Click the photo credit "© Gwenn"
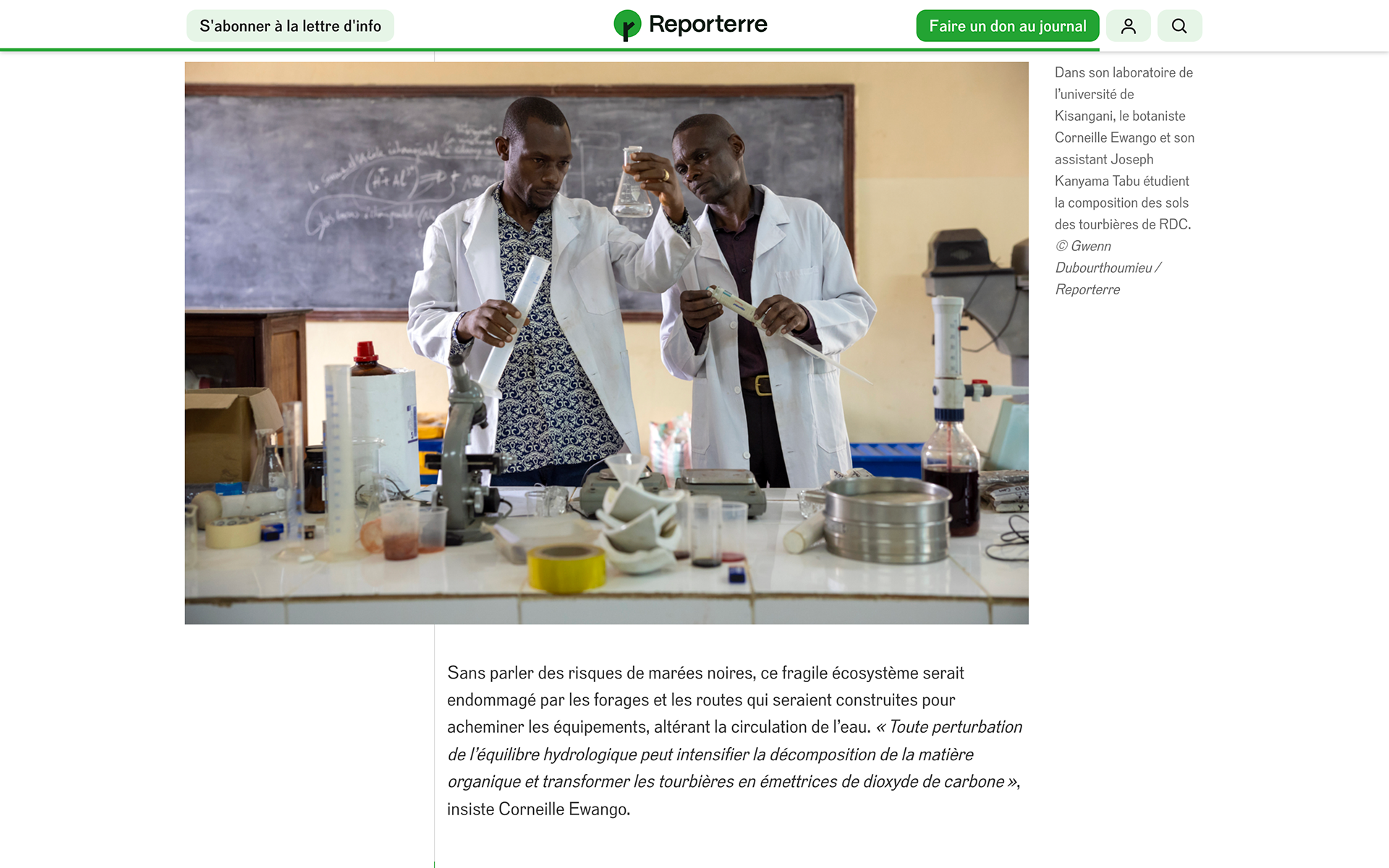This screenshot has height=868, width=1389. click(x=1083, y=246)
